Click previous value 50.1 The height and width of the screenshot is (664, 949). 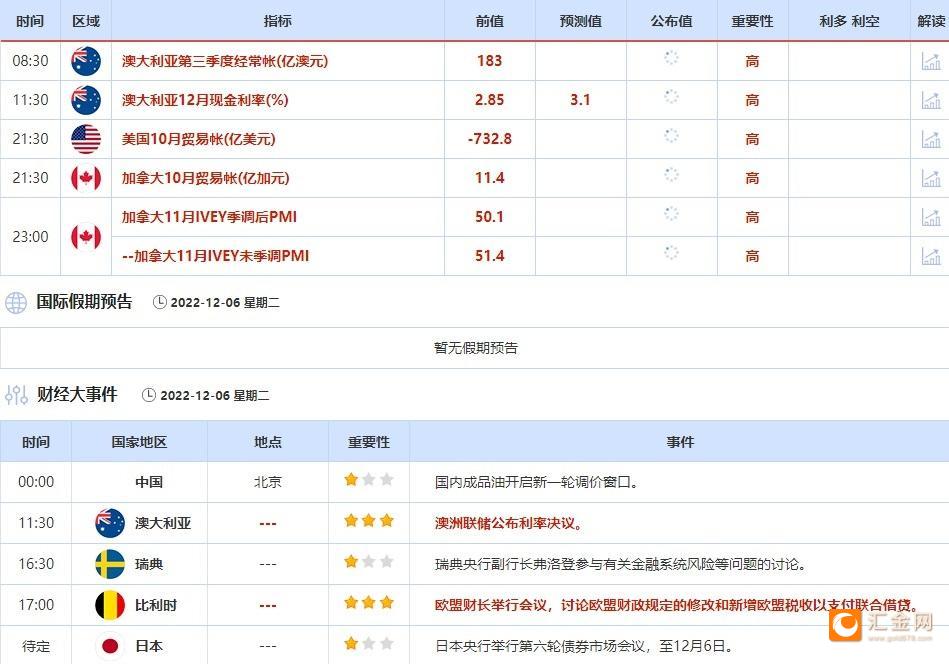490,217
